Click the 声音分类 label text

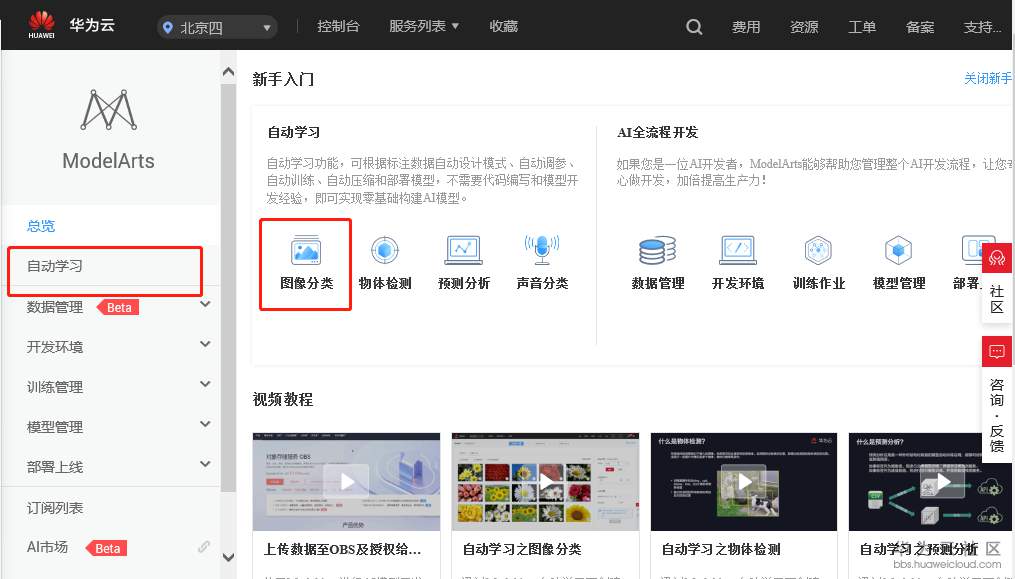(x=542, y=283)
